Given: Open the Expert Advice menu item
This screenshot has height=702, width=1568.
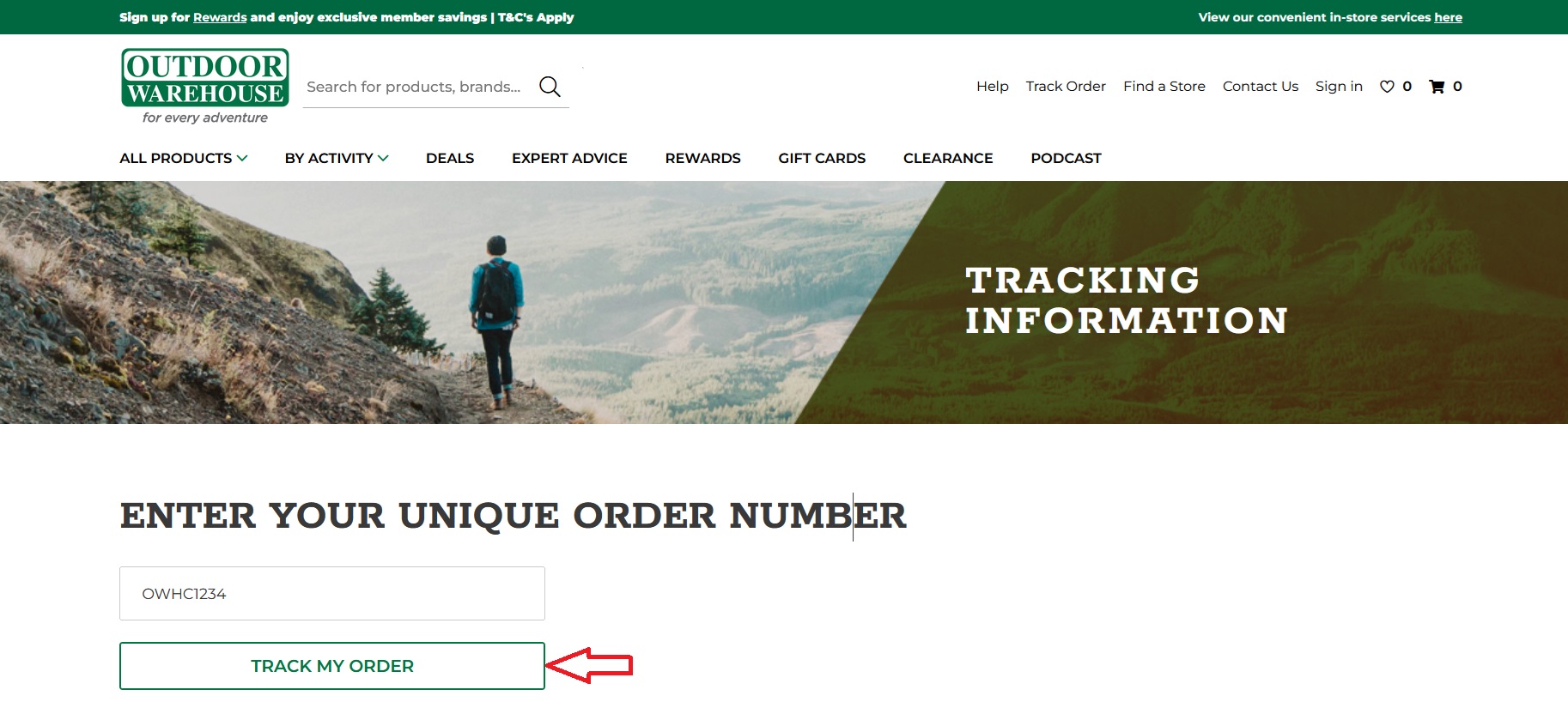Looking at the screenshot, I should tap(569, 158).
